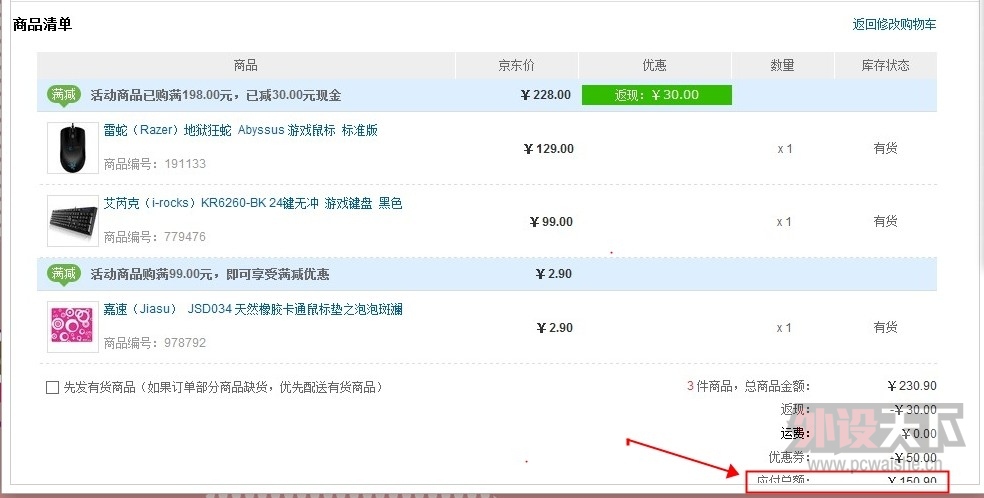
Task: Click the green 返现 ¥30.00 badge
Action: tap(656, 95)
